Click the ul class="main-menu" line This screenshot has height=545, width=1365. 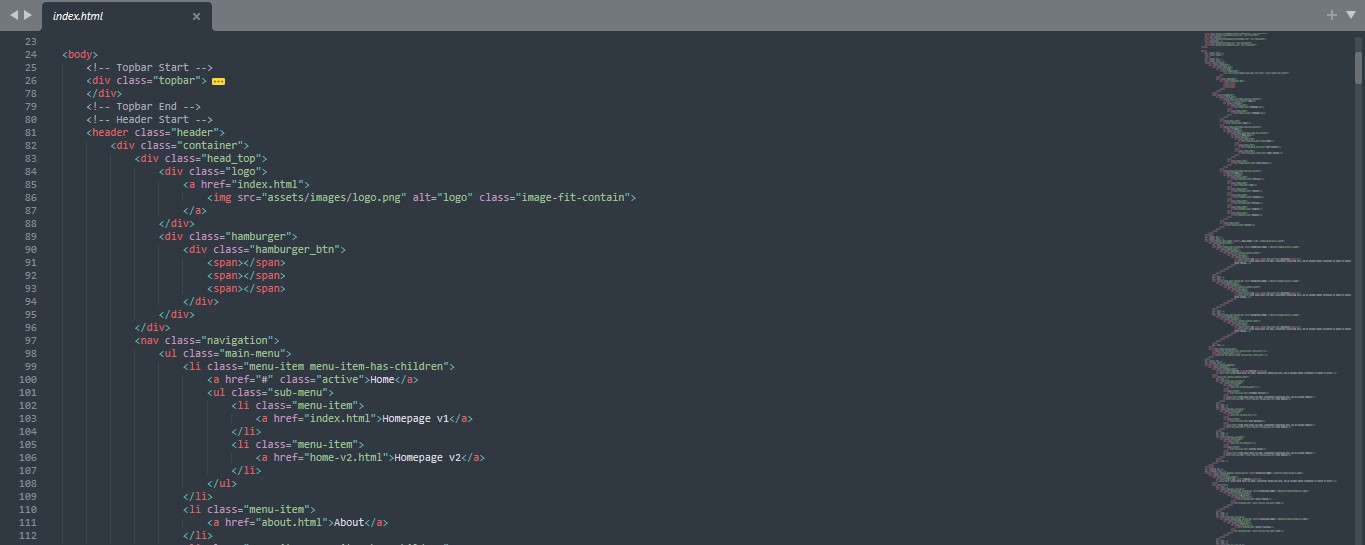click(x=224, y=353)
